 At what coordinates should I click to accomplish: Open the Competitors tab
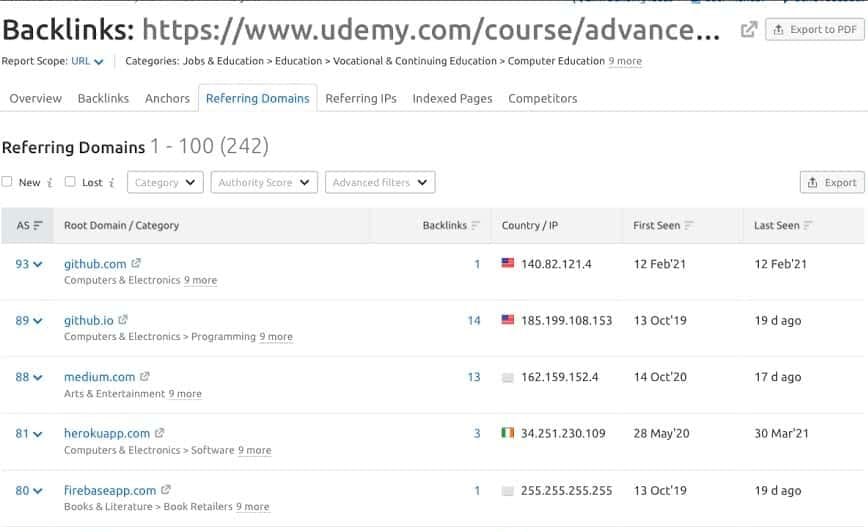(x=542, y=99)
